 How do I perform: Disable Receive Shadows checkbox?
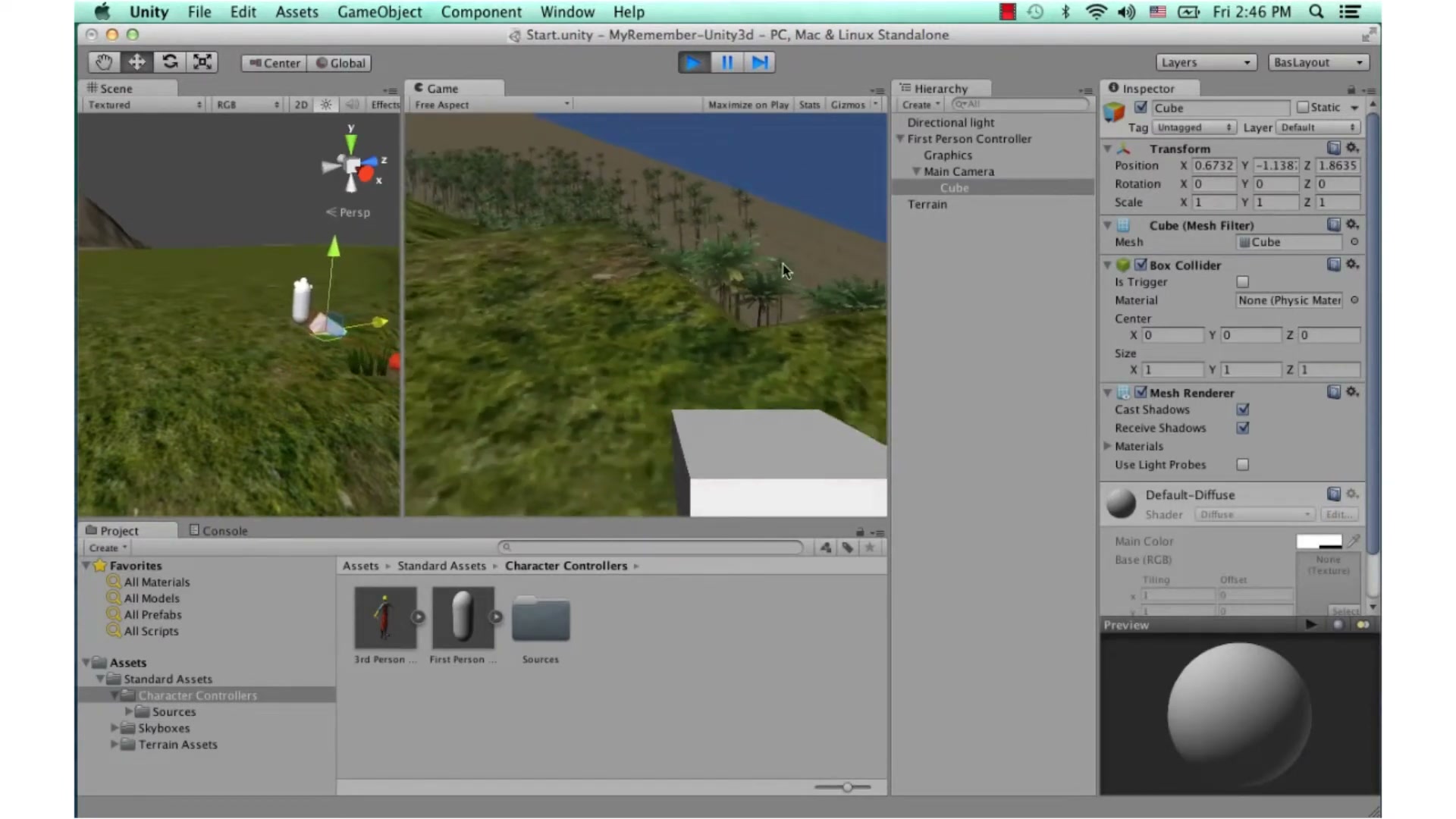coord(1242,428)
